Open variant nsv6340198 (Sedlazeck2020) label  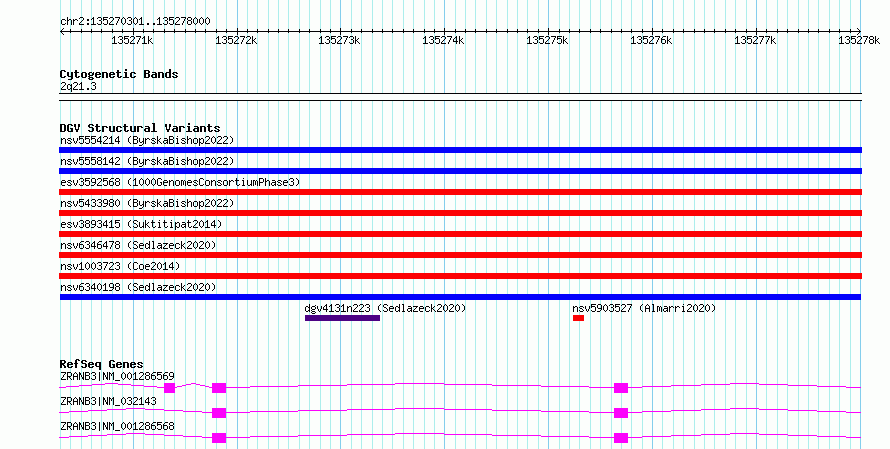pos(138,287)
